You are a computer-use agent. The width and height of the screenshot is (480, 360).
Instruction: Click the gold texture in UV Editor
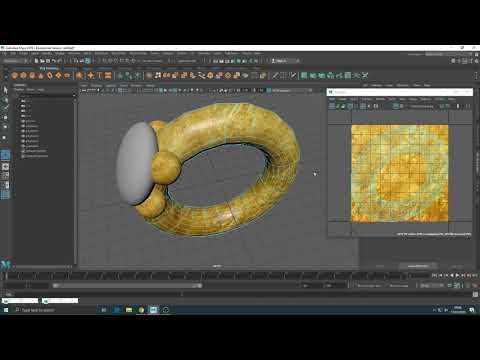click(x=400, y=173)
